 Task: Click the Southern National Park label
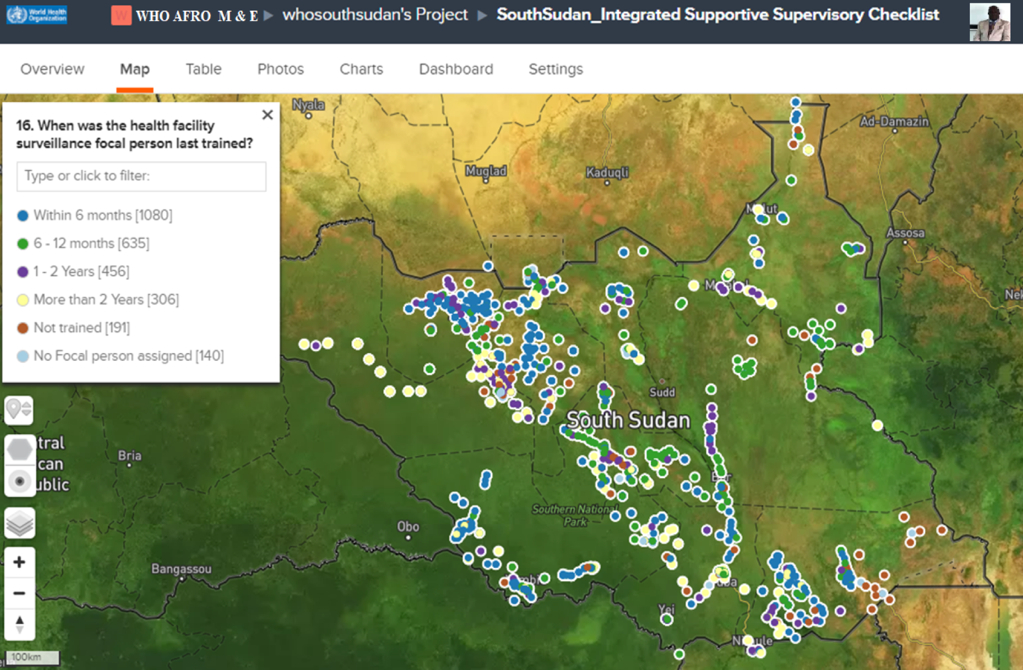(x=574, y=515)
